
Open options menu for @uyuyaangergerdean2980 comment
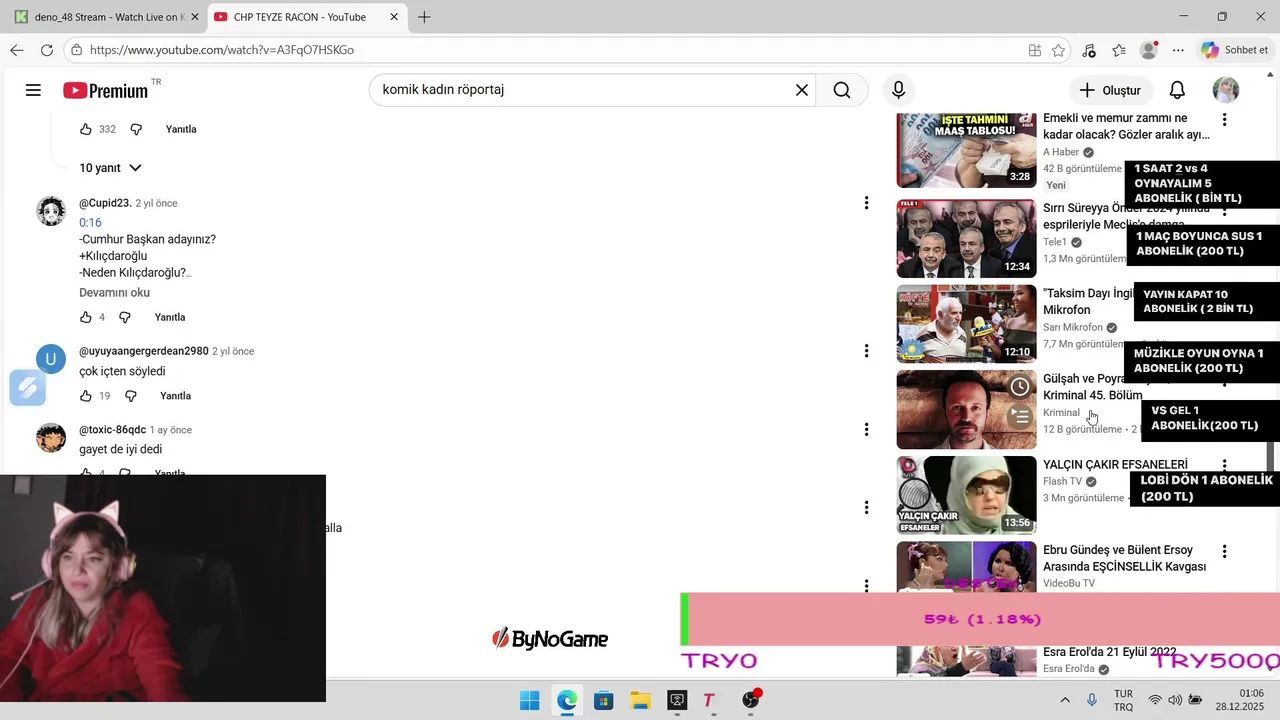click(x=866, y=351)
